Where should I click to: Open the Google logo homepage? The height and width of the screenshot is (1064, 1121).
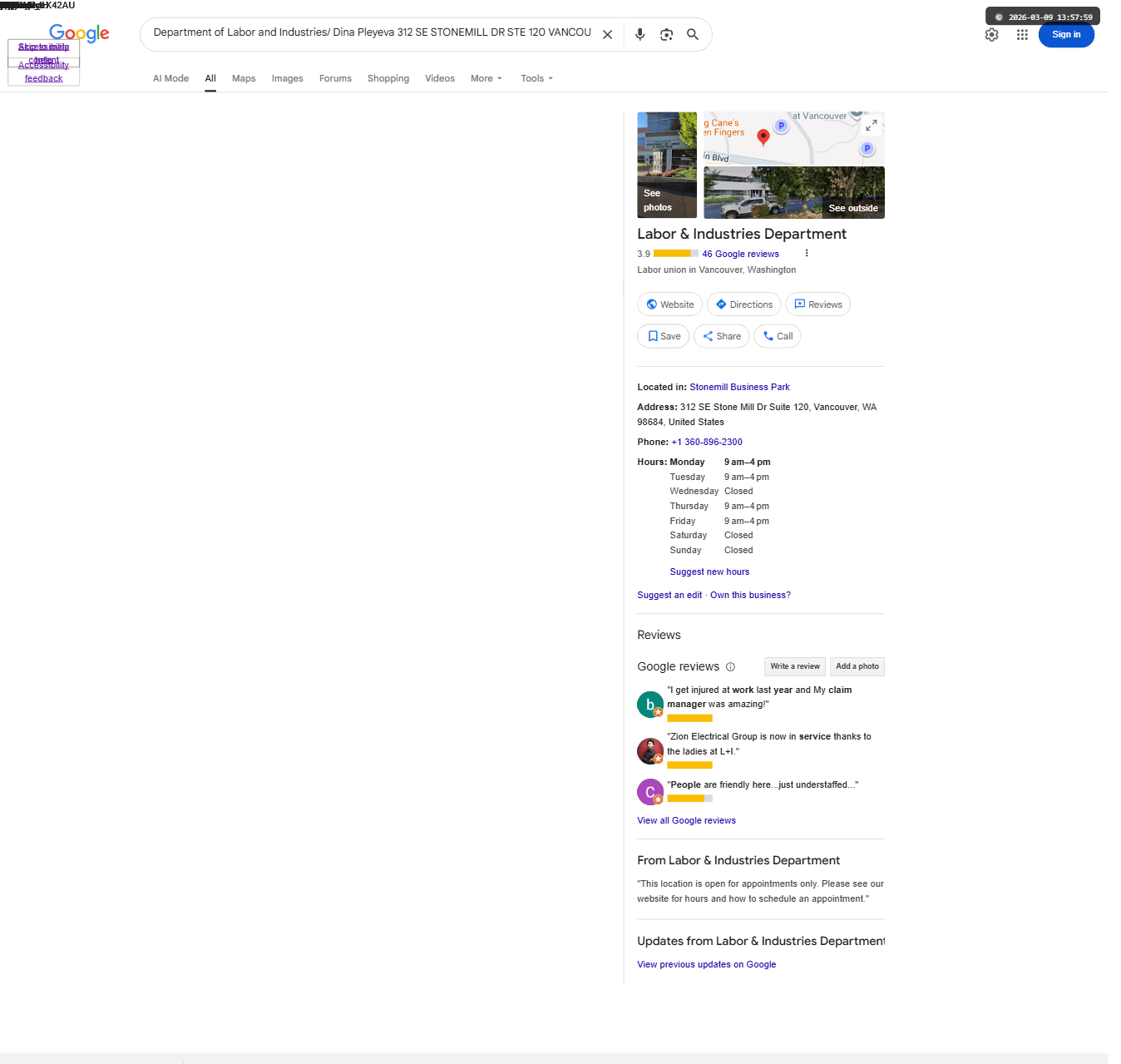(79, 33)
